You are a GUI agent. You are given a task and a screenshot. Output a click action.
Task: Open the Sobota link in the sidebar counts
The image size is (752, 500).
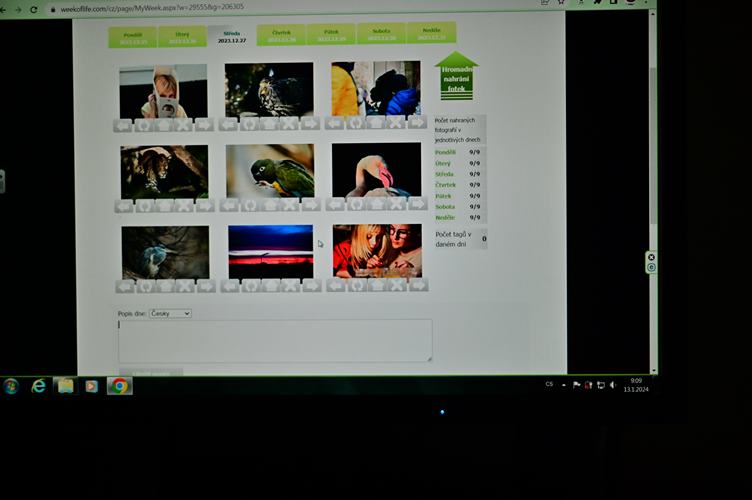pyautogui.click(x=444, y=206)
